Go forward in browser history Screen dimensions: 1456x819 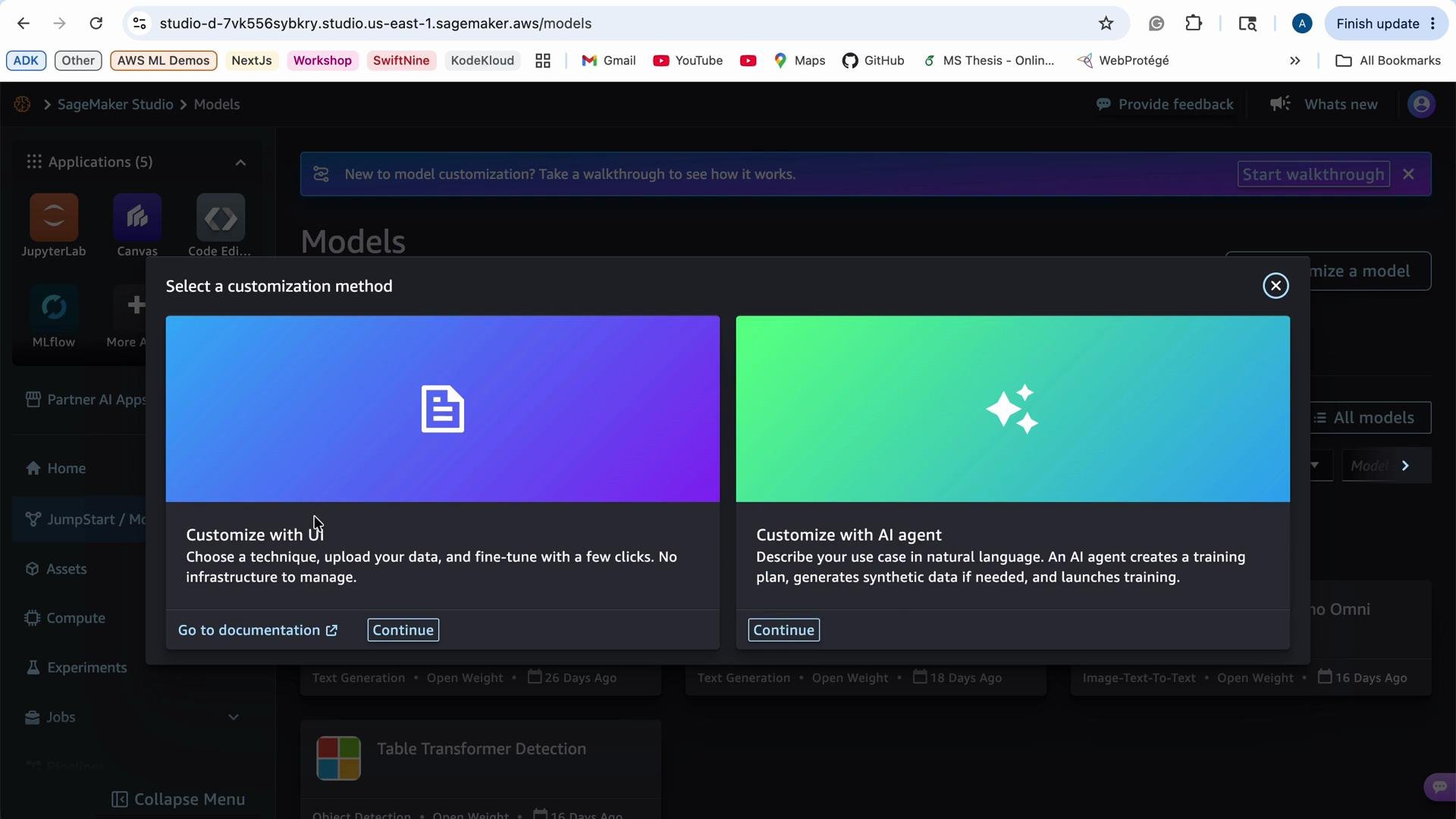(x=60, y=24)
